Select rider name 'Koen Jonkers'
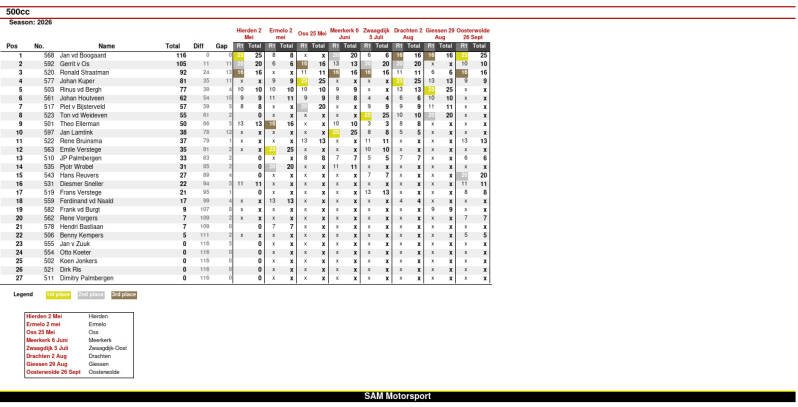 78,261
